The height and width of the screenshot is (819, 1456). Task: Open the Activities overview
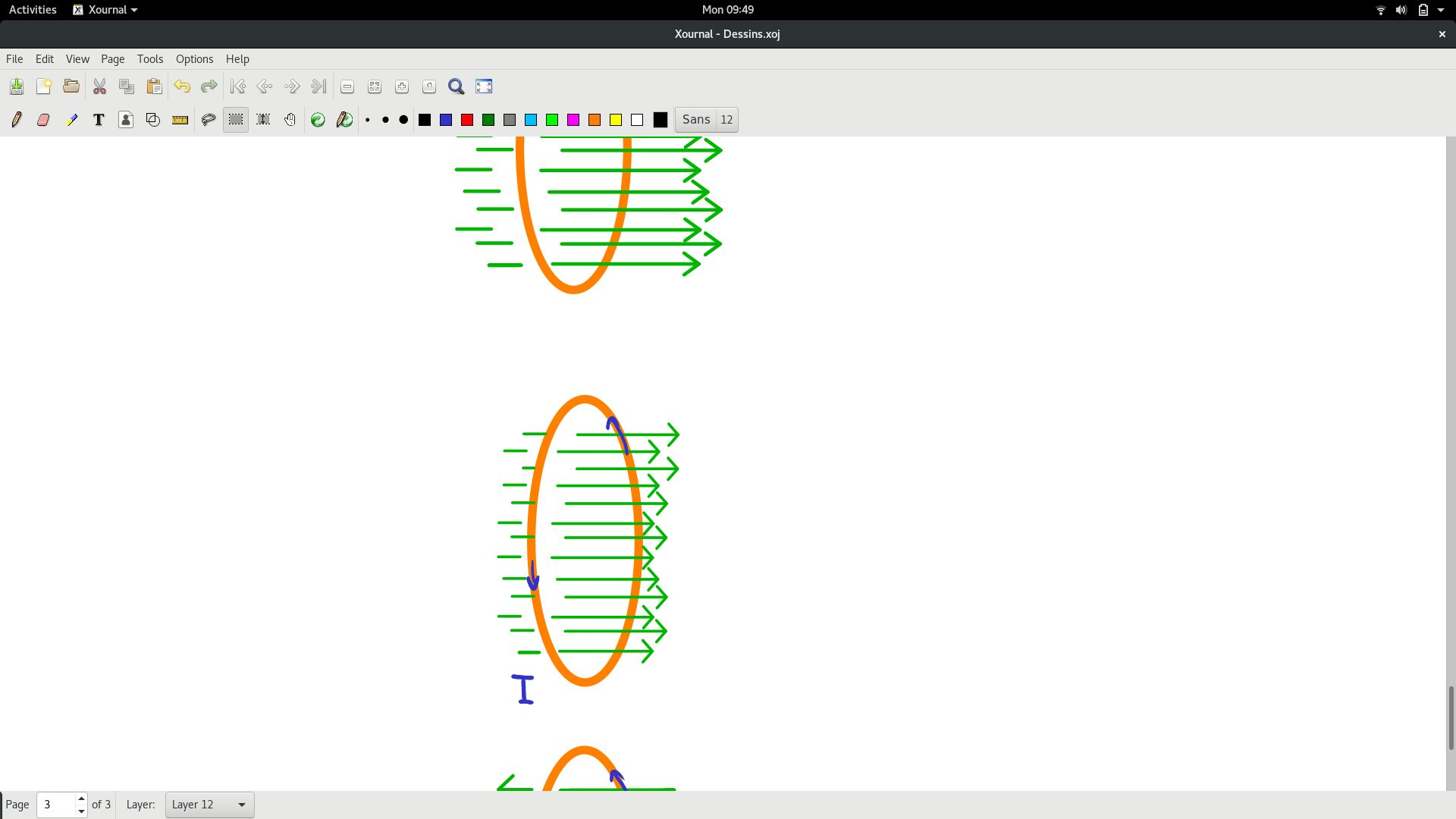click(33, 10)
